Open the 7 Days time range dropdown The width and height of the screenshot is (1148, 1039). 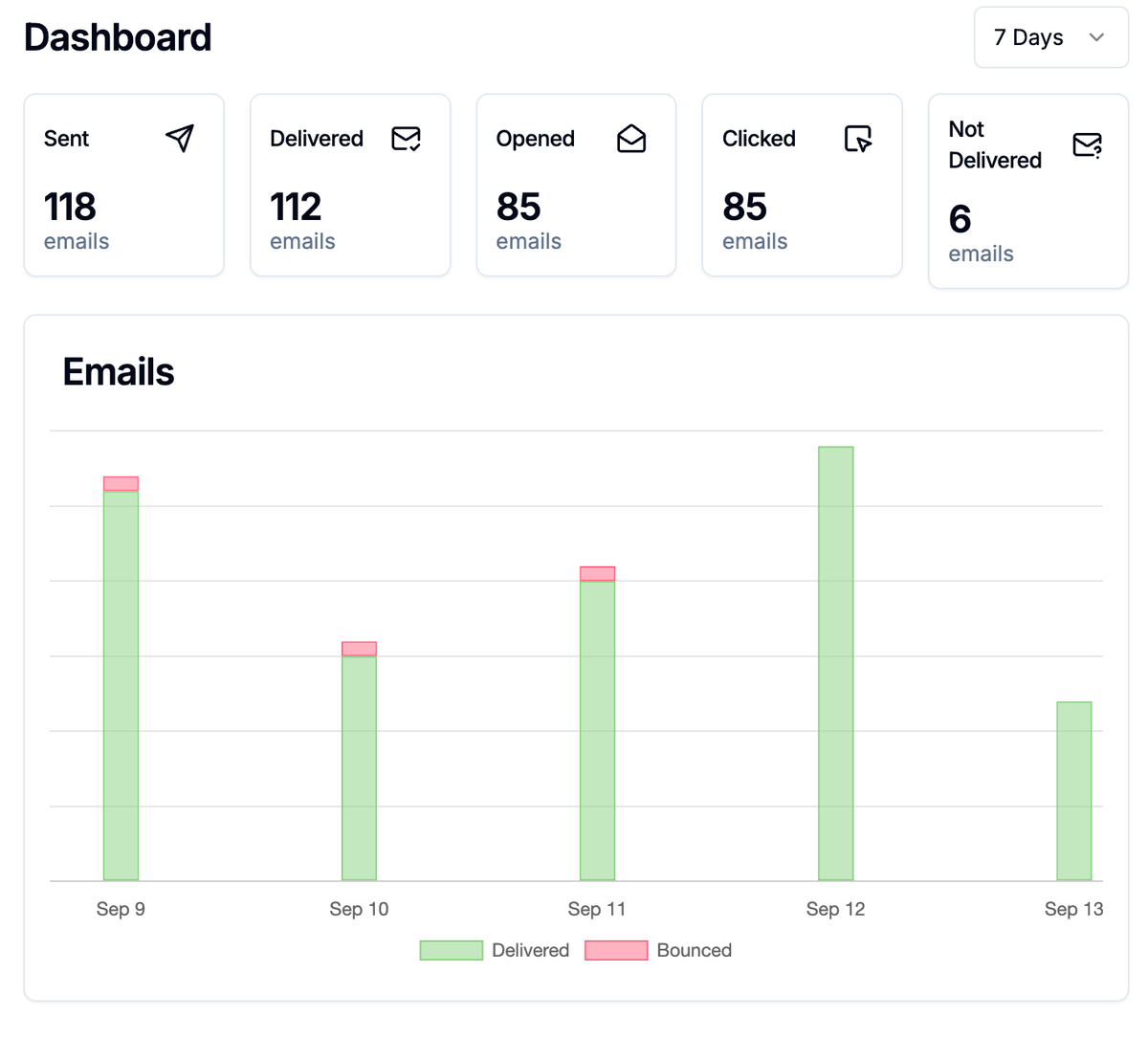pos(1050,37)
